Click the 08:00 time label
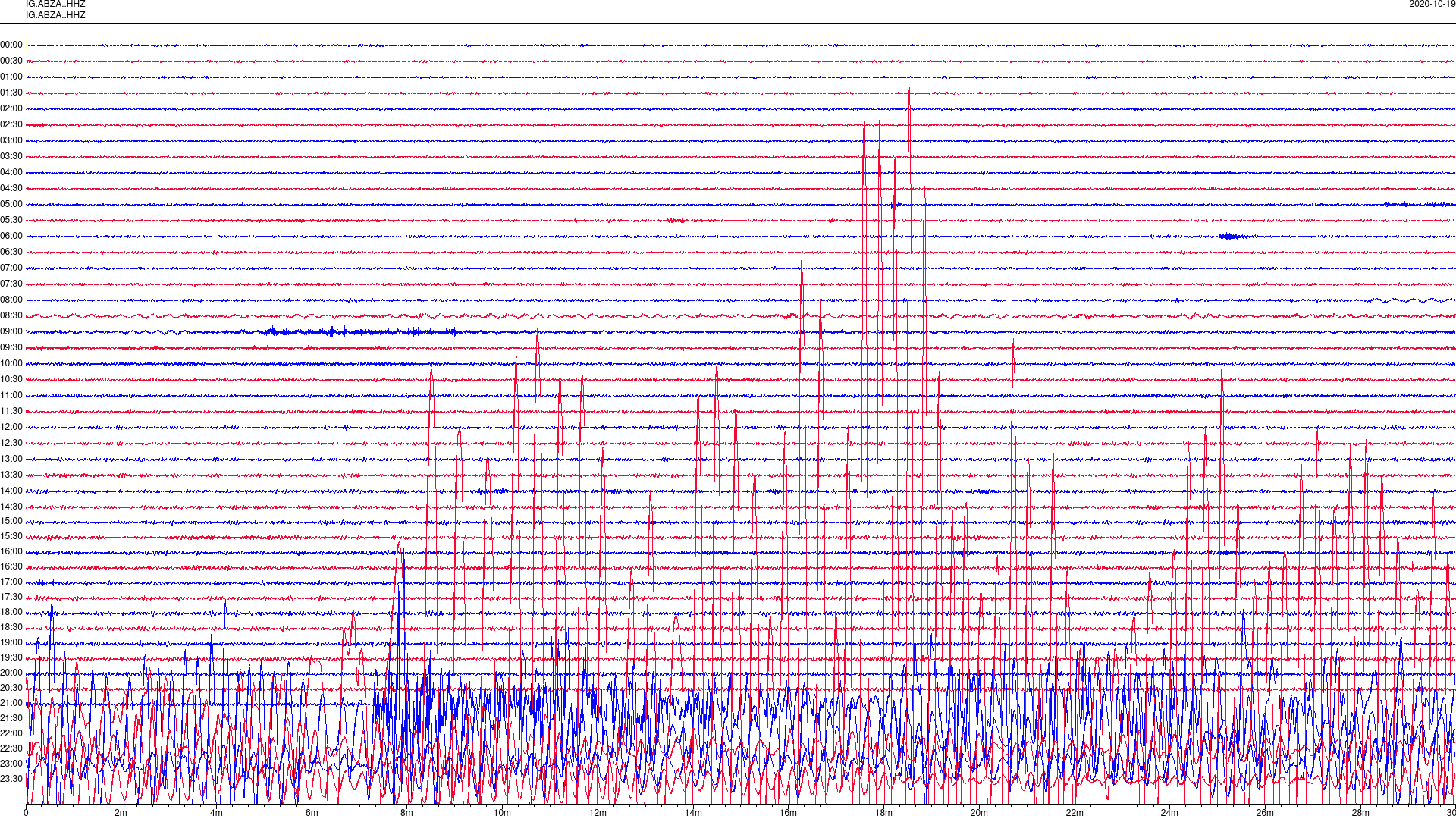This screenshot has height=819, width=1456. click(11, 300)
